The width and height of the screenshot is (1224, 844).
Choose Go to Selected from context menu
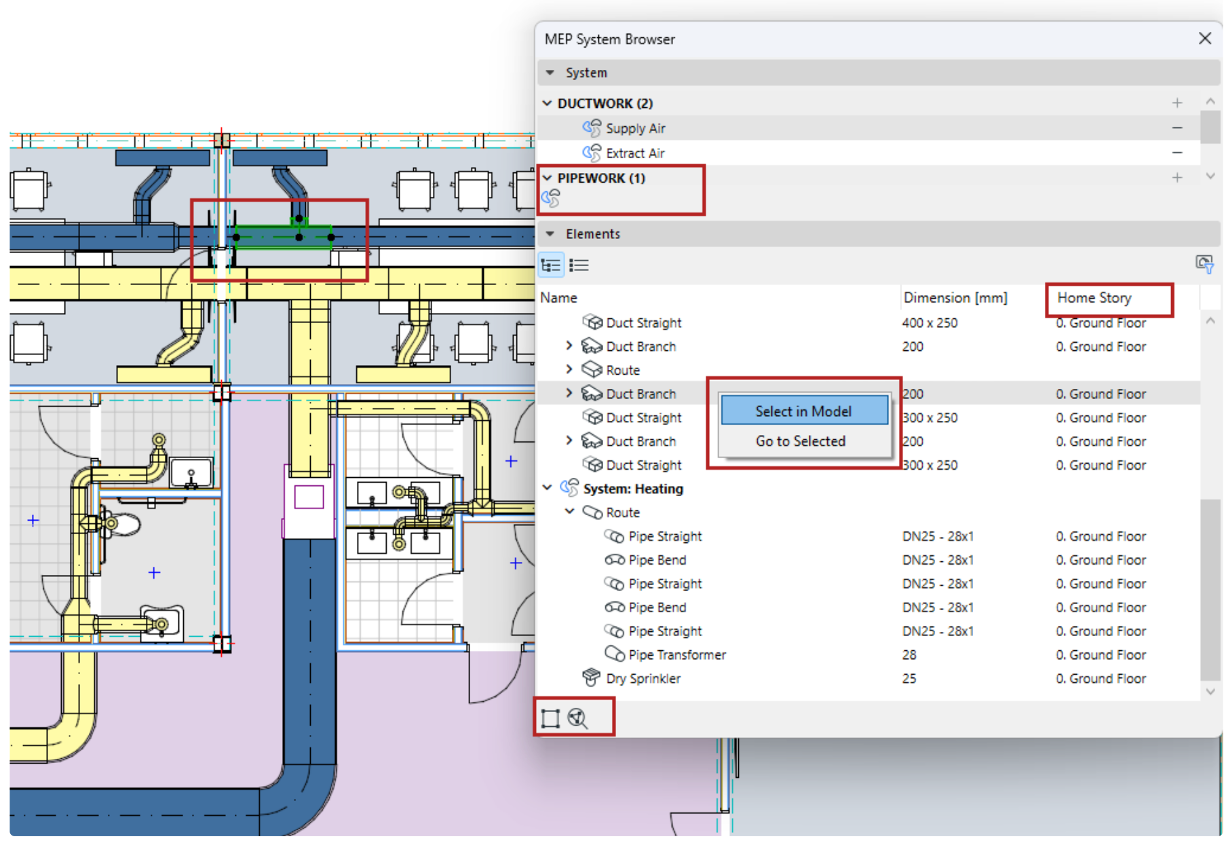click(x=800, y=441)
